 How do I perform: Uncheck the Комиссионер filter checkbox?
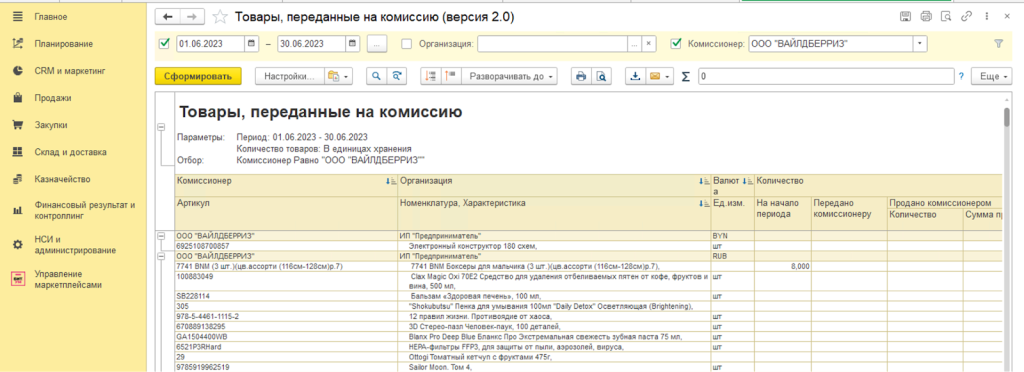tap(677, 44)
